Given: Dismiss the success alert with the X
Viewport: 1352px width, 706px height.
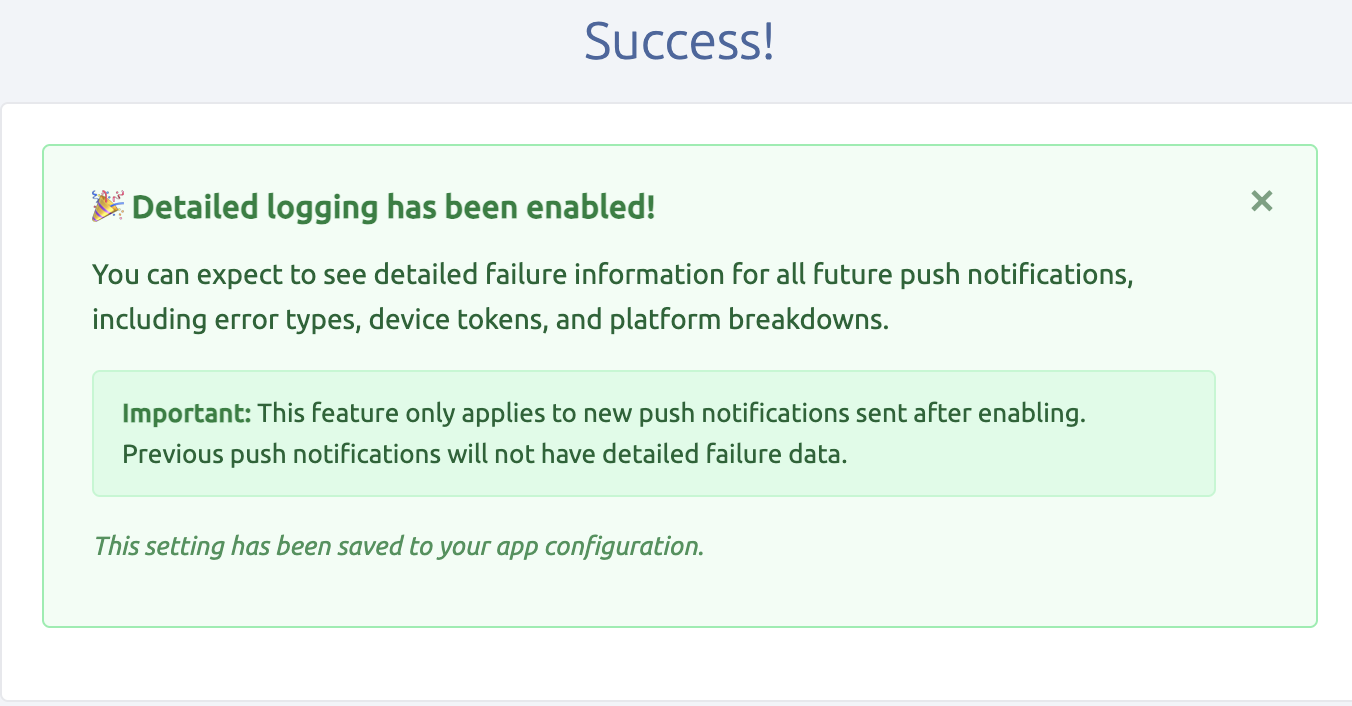Looking at the screenshot, I should (1261, 201).
